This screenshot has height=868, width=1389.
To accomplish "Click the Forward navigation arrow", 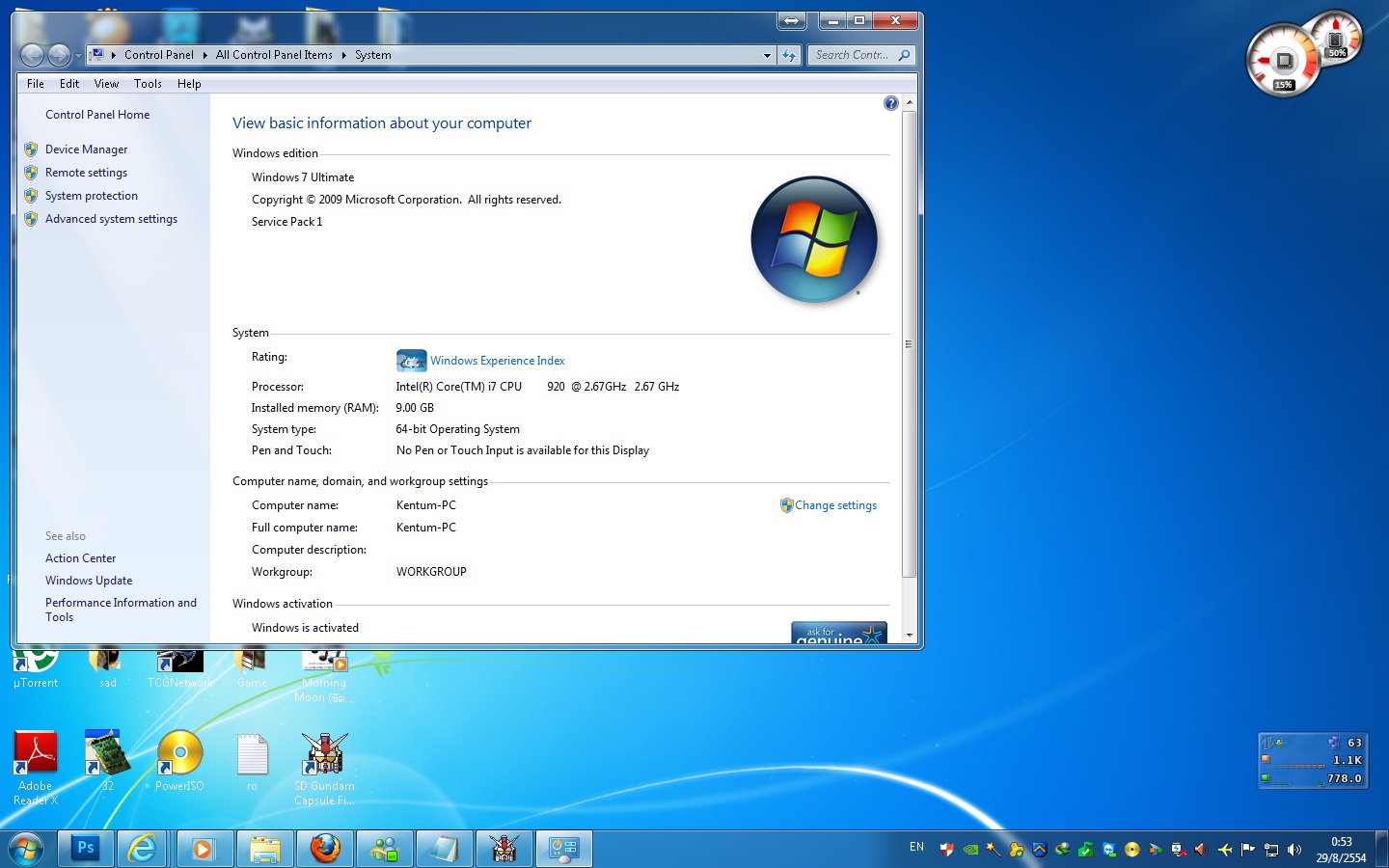I will tap(59, 55).
